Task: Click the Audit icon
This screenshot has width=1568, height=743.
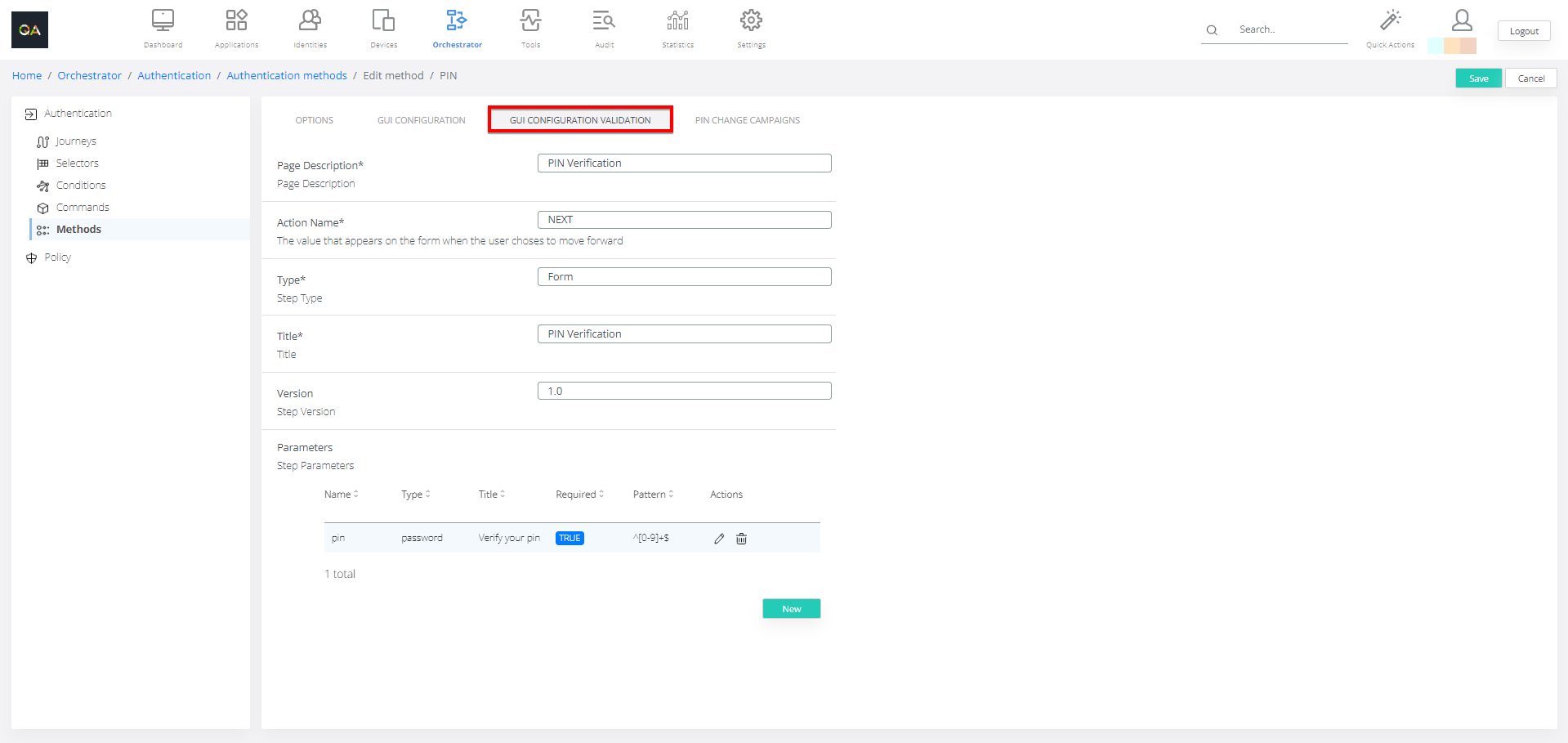Action: click(604, 20)
